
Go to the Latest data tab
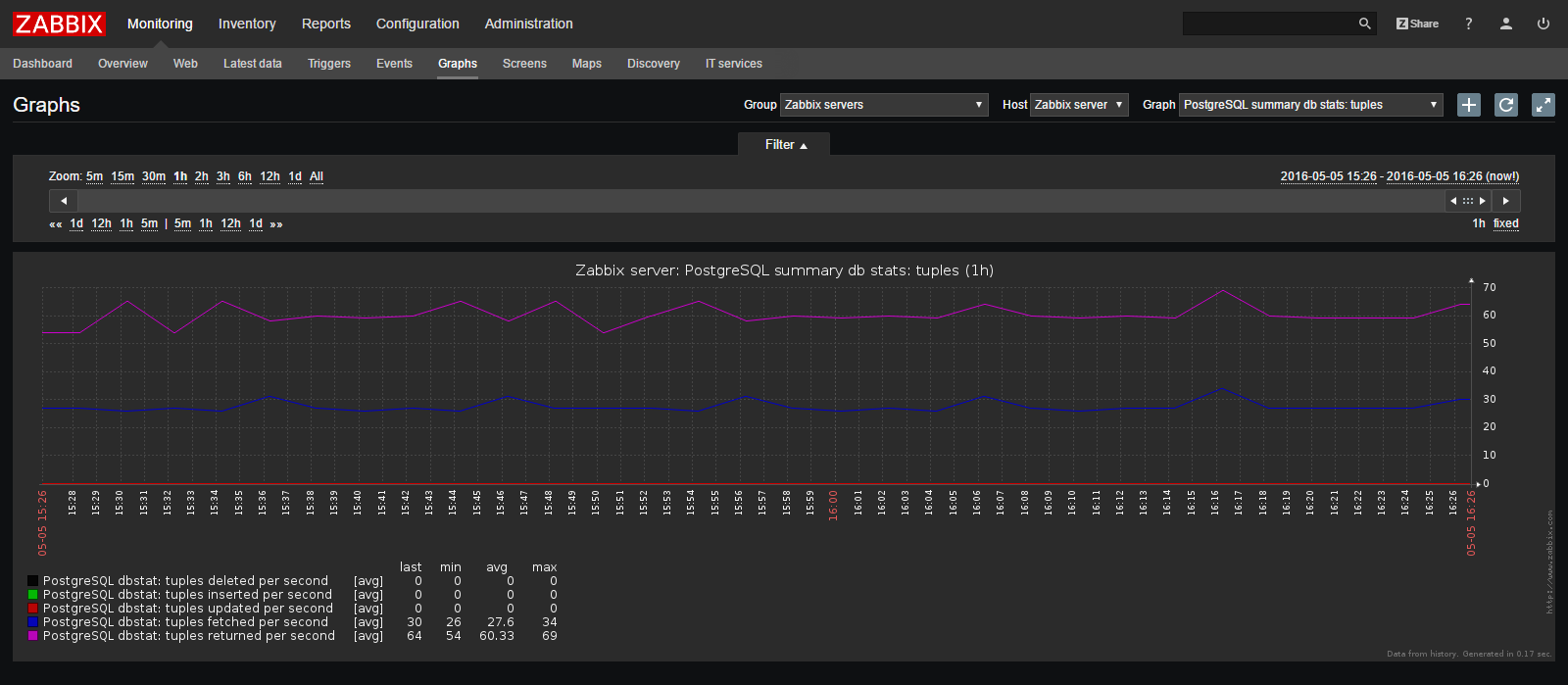[253, 64]
